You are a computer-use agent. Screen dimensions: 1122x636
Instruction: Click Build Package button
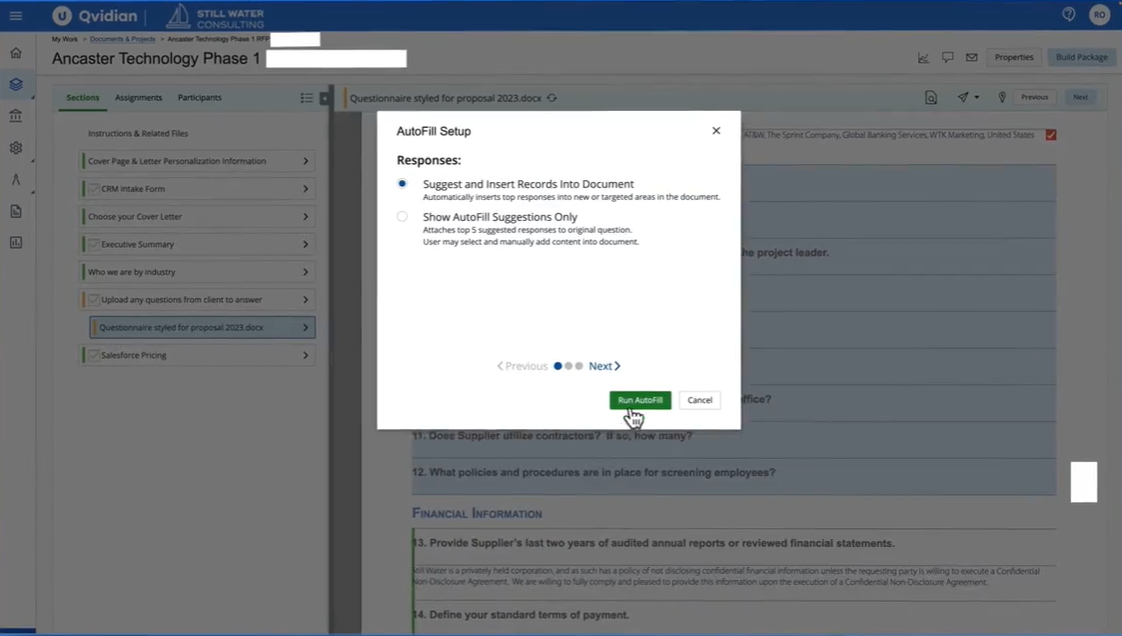click(1081, 57)
